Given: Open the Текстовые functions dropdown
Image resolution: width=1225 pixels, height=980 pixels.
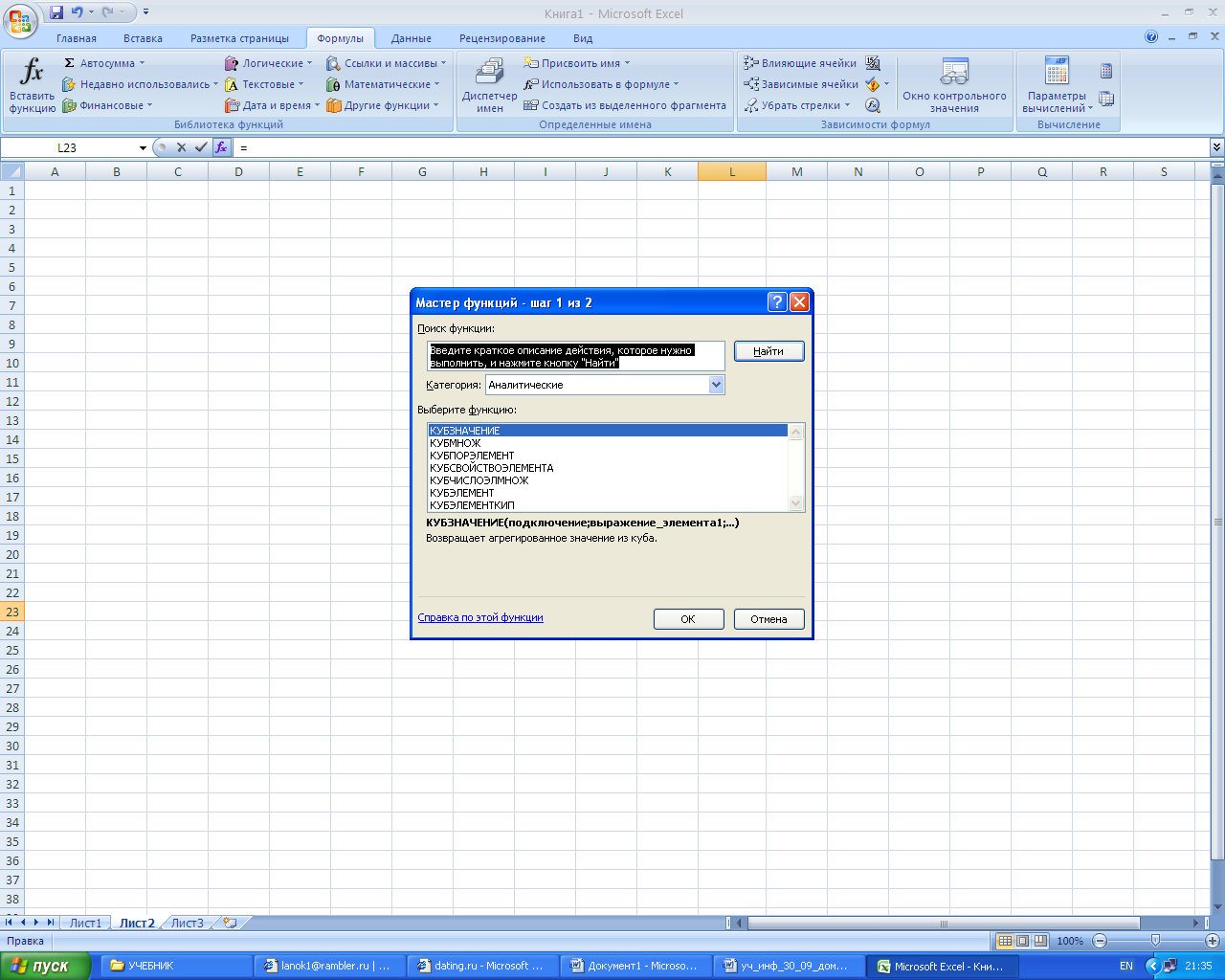Looking at the screenshot, I should click(264, 84).
